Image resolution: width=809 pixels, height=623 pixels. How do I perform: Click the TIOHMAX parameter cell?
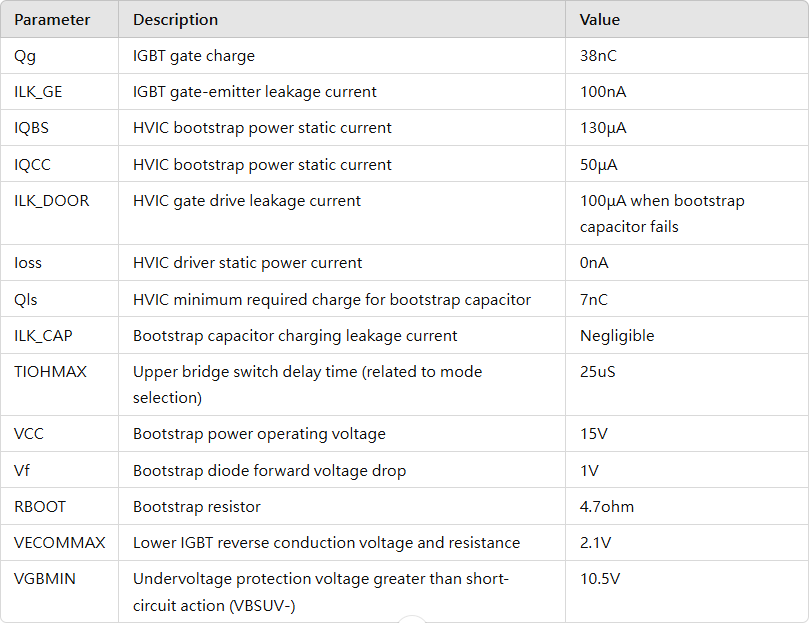pos(50,372)
